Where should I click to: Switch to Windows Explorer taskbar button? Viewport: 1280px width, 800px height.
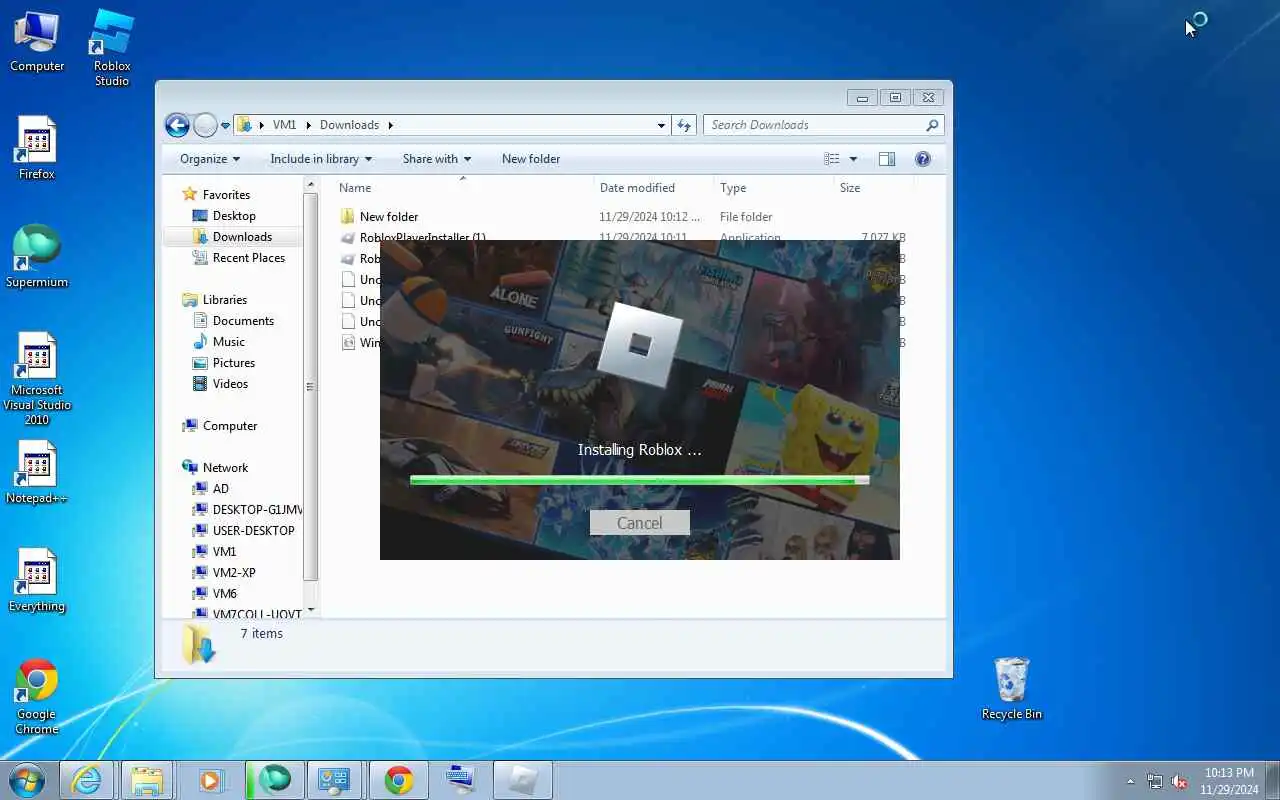147,780
